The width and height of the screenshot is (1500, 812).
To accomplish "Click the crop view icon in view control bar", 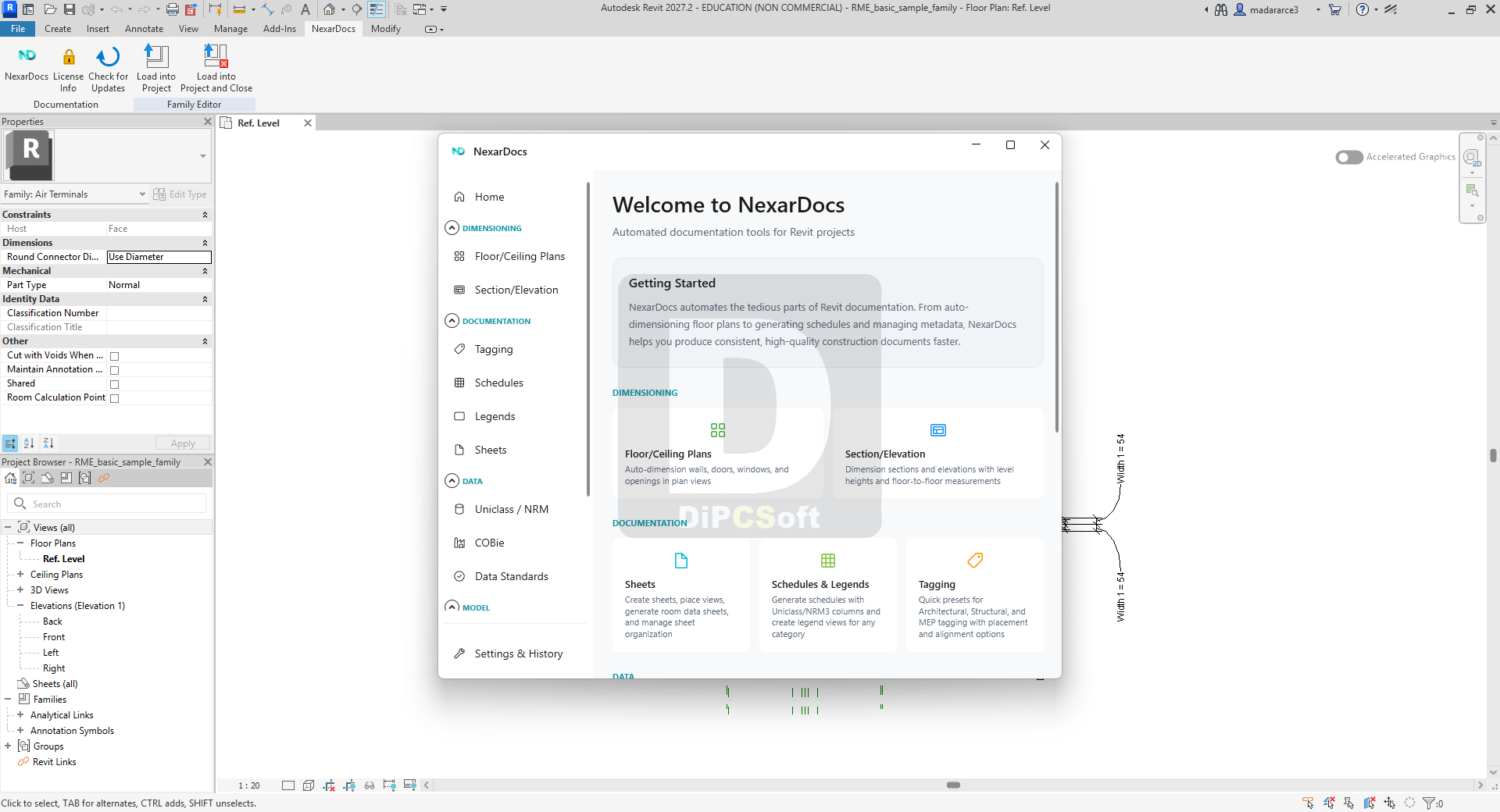I will pyautogui.click(x=329, y=785).
